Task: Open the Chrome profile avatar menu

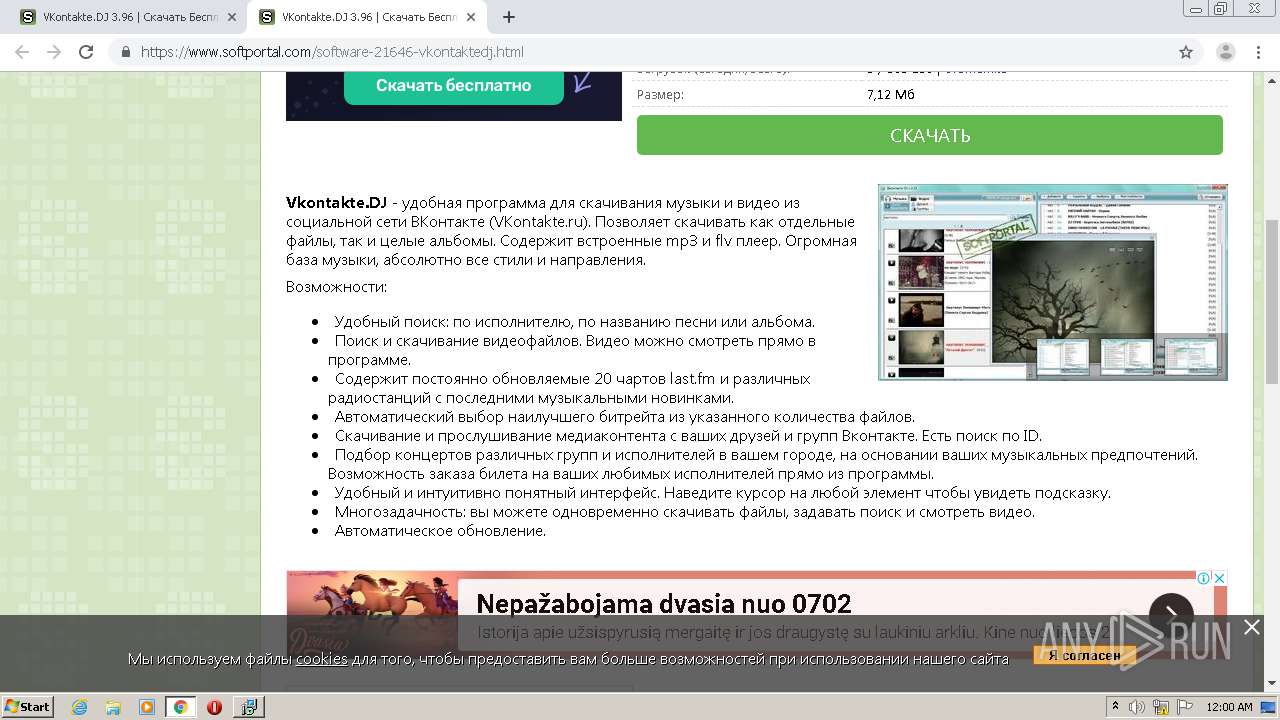Action: coord(1226,52)
